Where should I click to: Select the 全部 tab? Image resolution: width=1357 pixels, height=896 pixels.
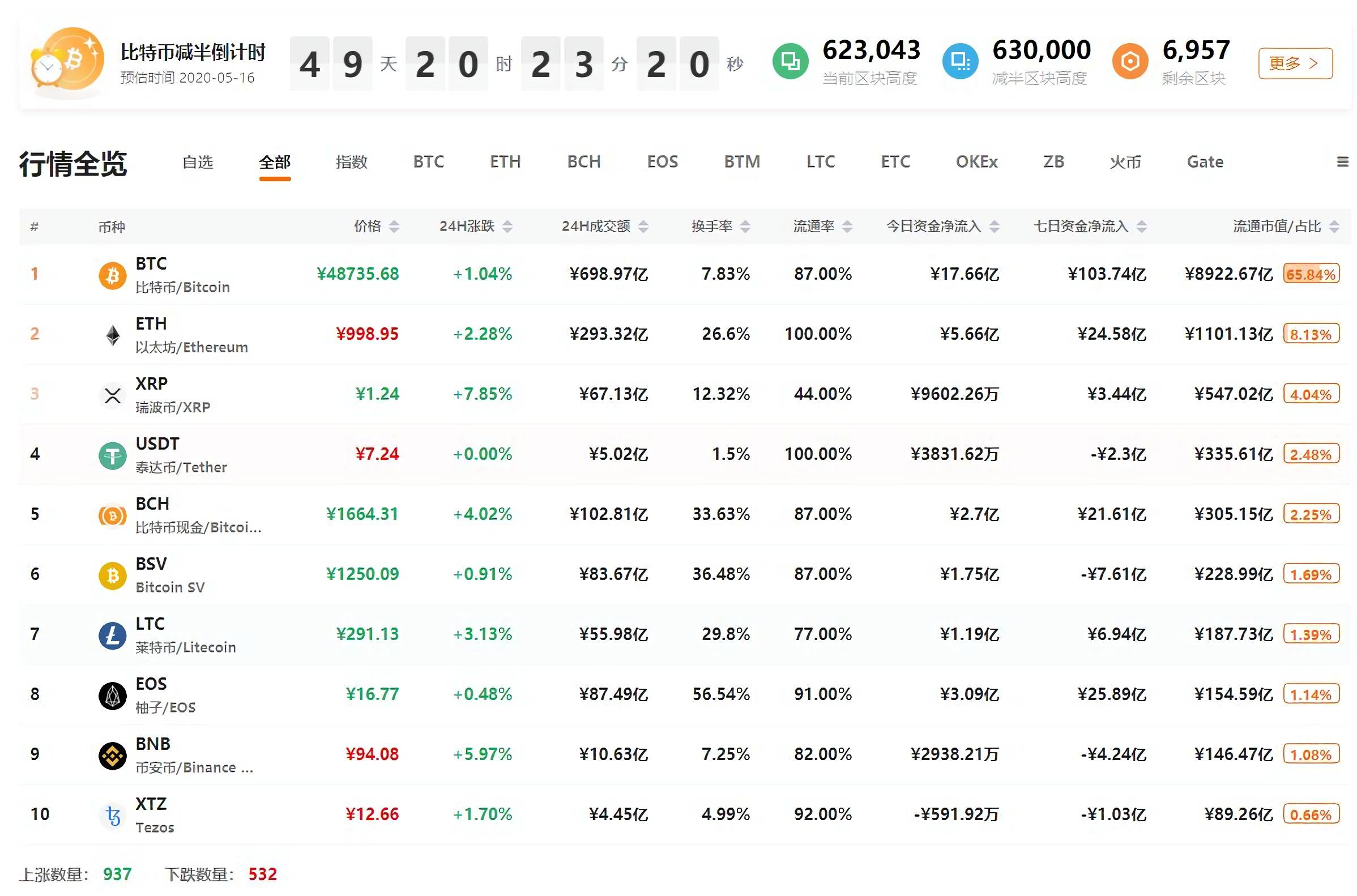tap(275, 163)
